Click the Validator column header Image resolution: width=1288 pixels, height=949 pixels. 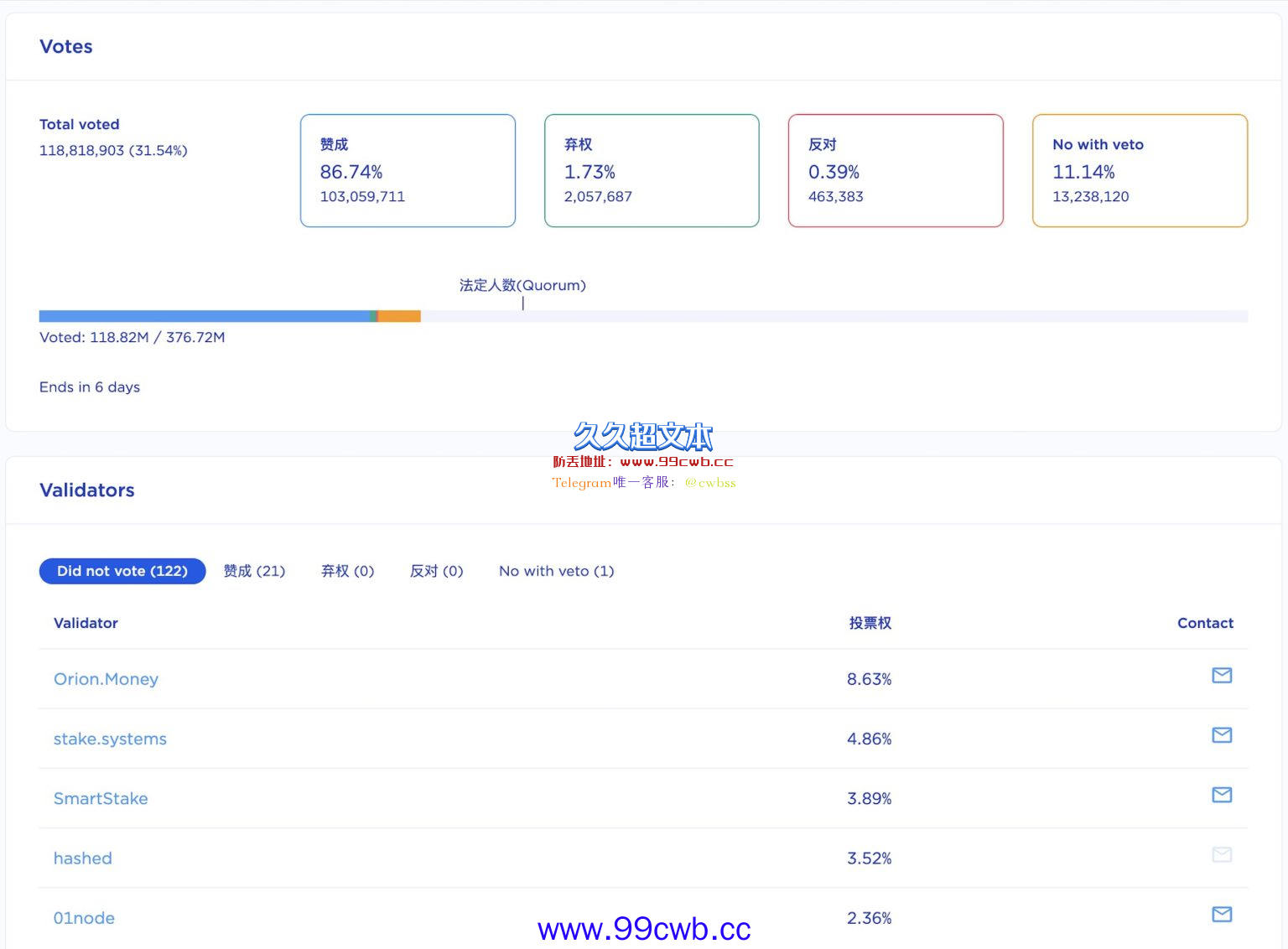point(86,623)
